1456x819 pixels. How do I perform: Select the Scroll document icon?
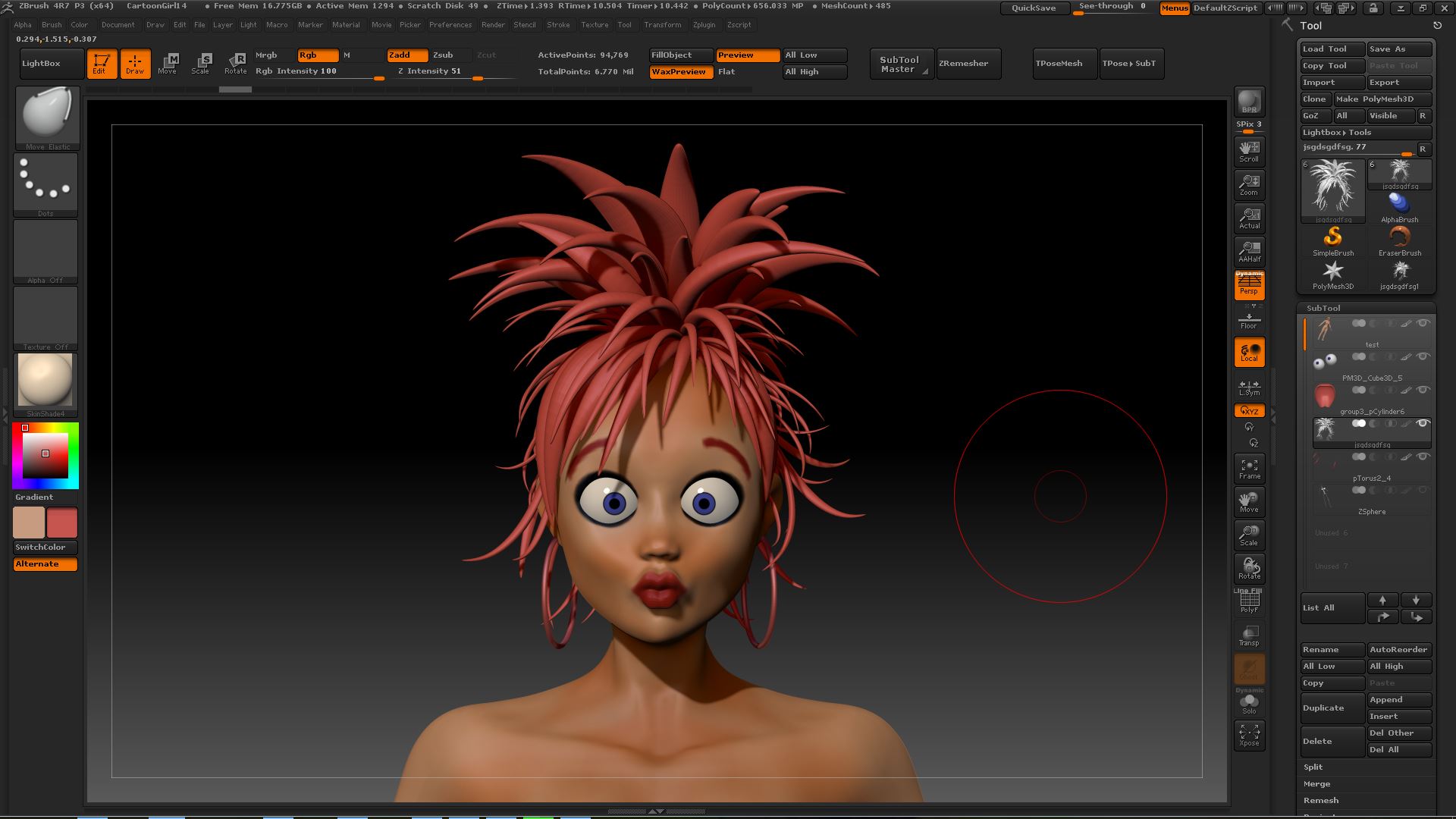(1249, 152)
